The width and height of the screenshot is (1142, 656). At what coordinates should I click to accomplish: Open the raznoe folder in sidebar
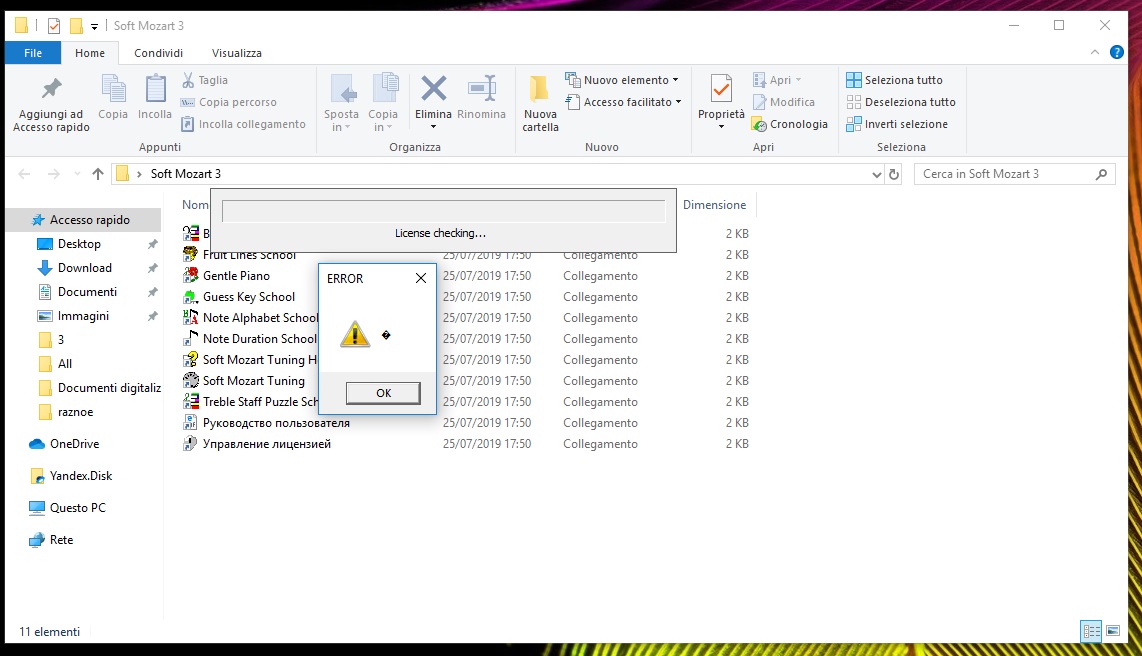click(76, 412)
